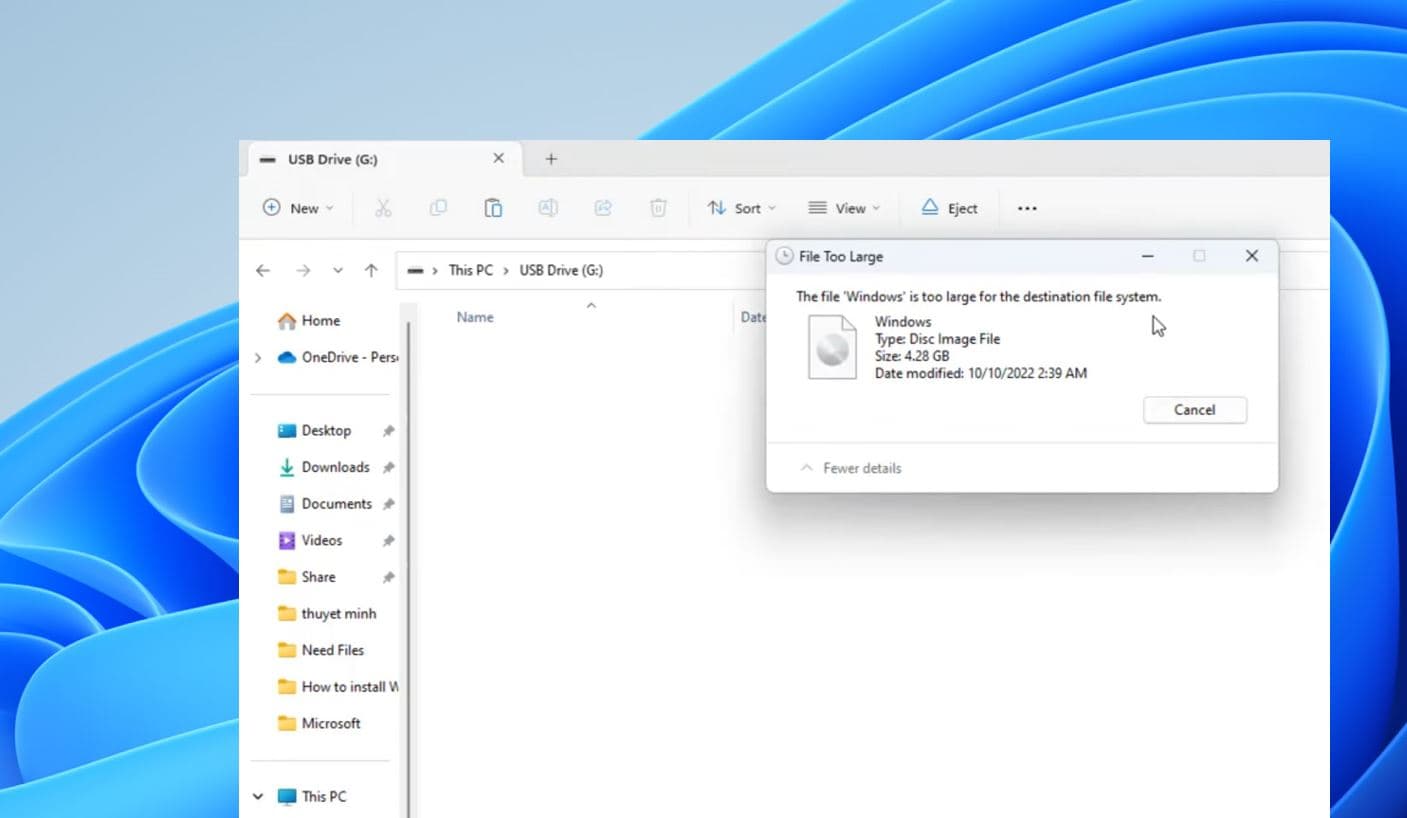The height and width of the screenshot is (818, 1407).
Task: Open the Sort dropdown menu
Action: click(x=741, y=208)
